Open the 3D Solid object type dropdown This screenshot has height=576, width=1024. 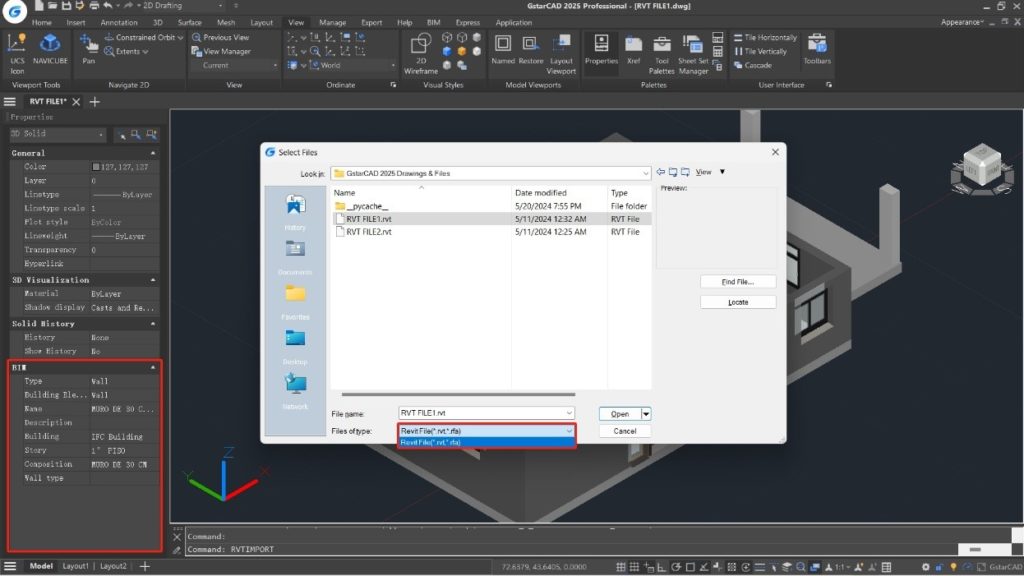101,134
